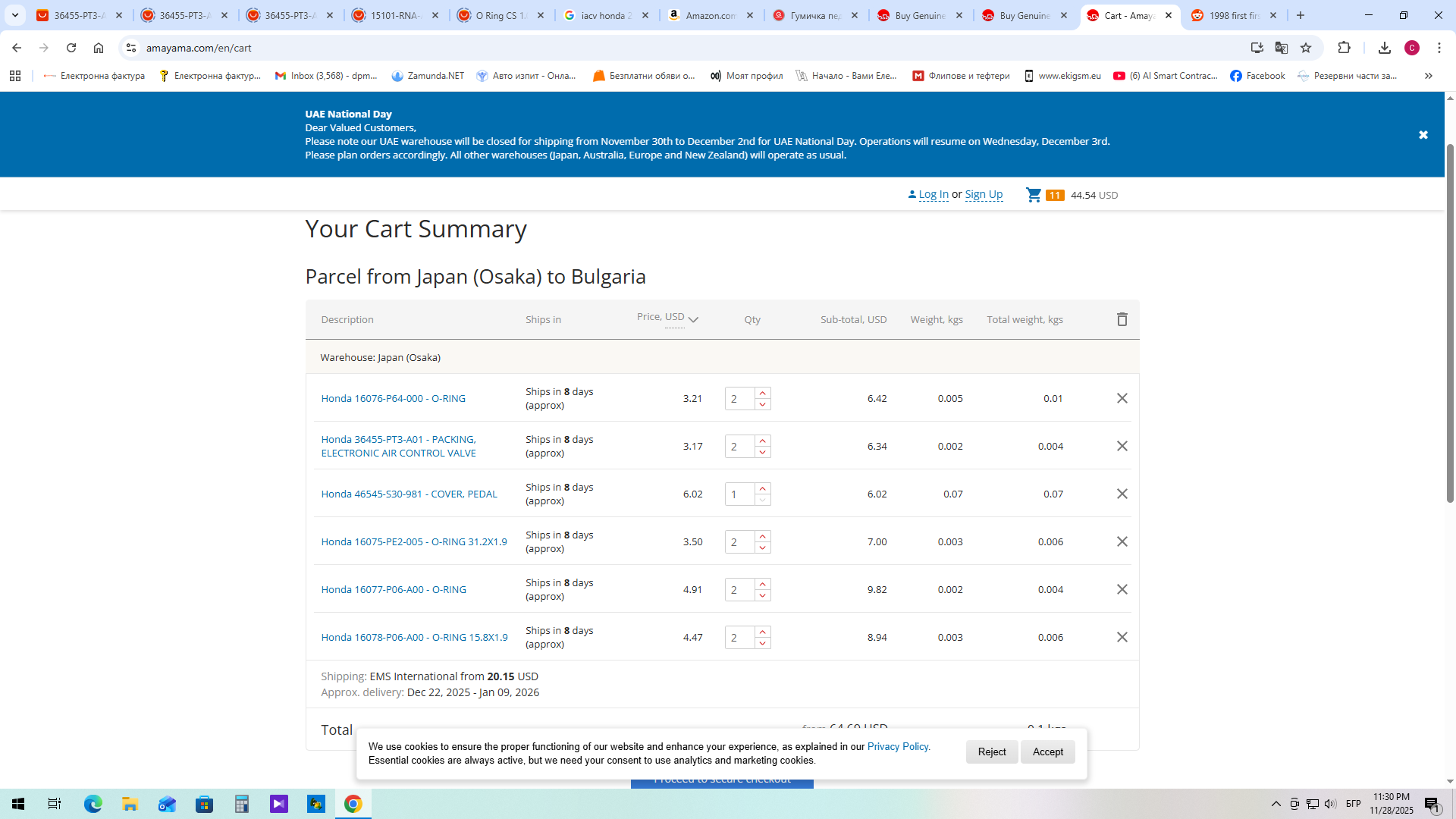Image resolution: width=1456 pixels, height=819 pixels.
Task: Open Chrome downloads icon
Action: point(1384,48)
